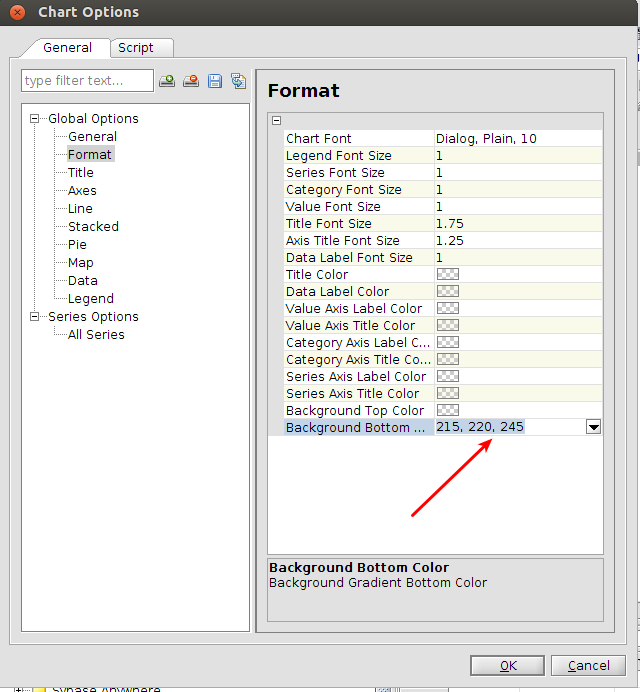This screenshot has height=692, width=640.
Task: Click the Axis Title Font Size value 1.25
Action: point(518,241)
